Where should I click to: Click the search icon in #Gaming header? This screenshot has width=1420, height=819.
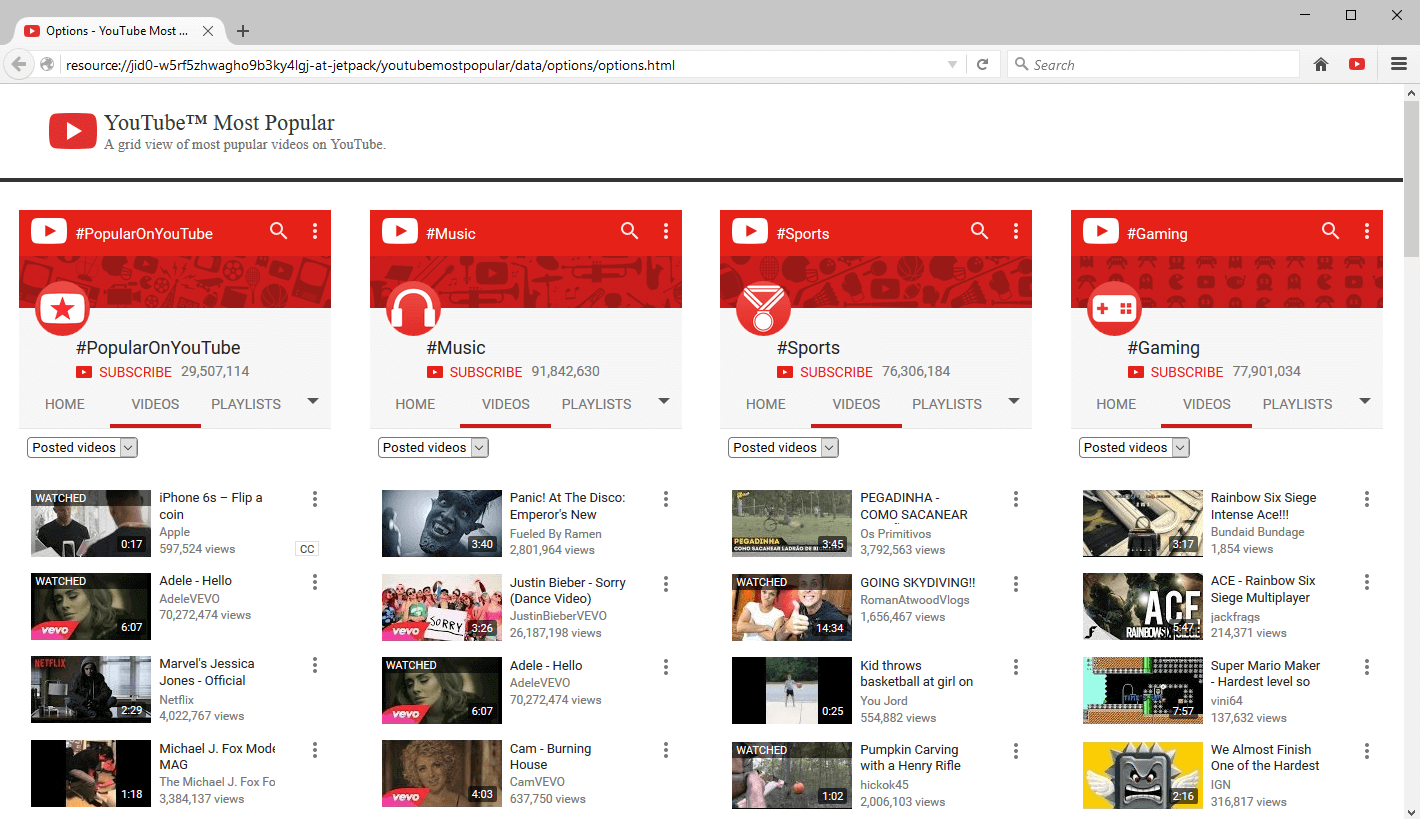(x=1331, y=231)
